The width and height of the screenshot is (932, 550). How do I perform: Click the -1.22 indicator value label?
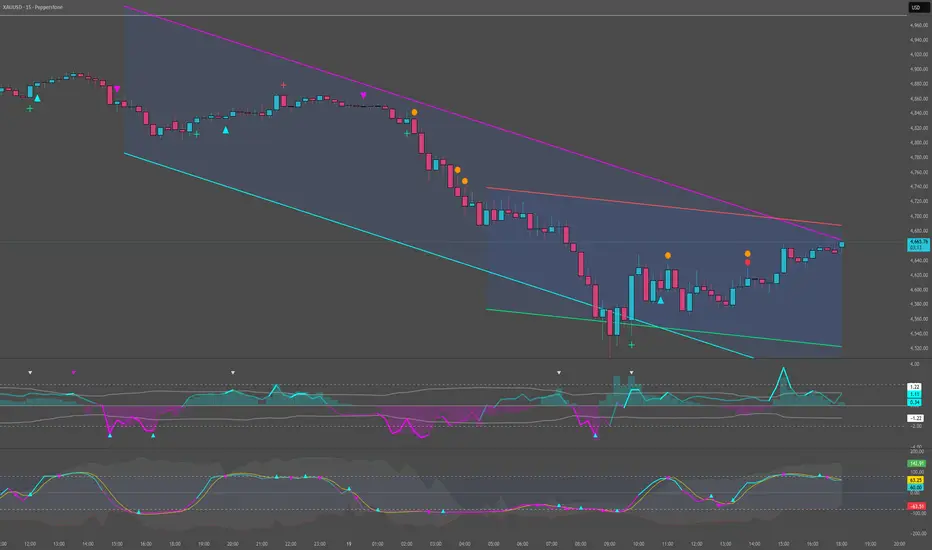[x=915, y=418]
